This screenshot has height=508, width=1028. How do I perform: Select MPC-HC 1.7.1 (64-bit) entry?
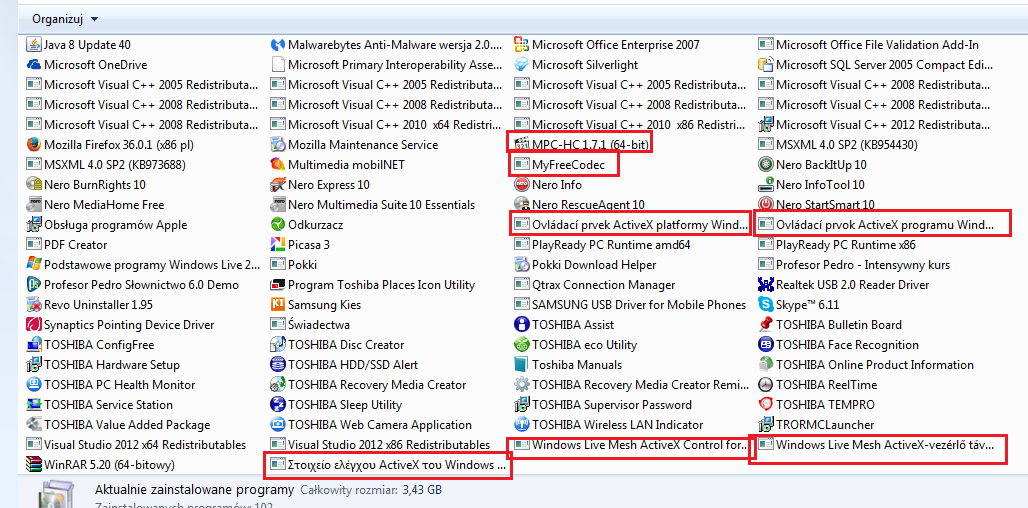click(584, 145)
